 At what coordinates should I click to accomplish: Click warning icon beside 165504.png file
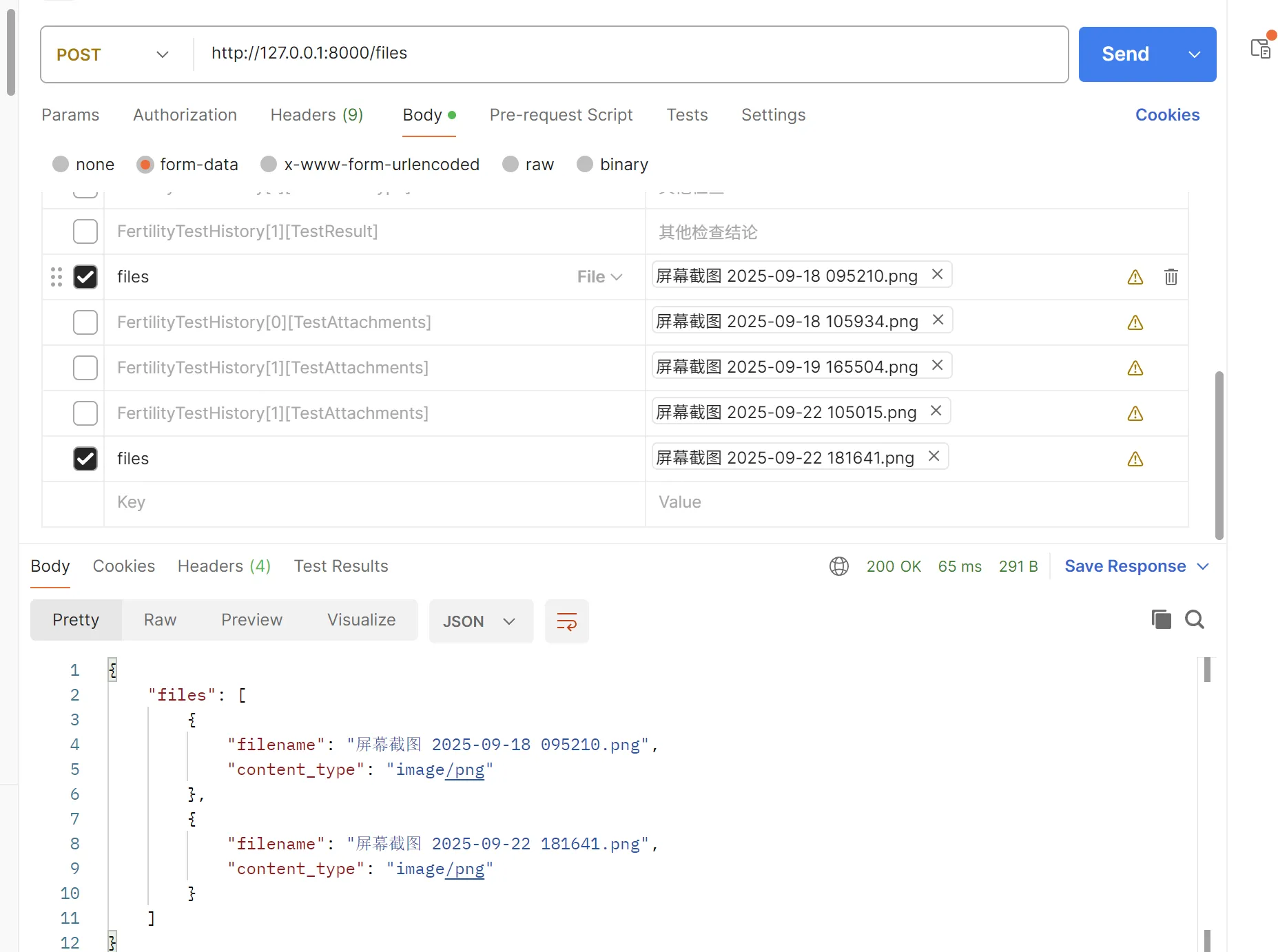point(1135,368)
